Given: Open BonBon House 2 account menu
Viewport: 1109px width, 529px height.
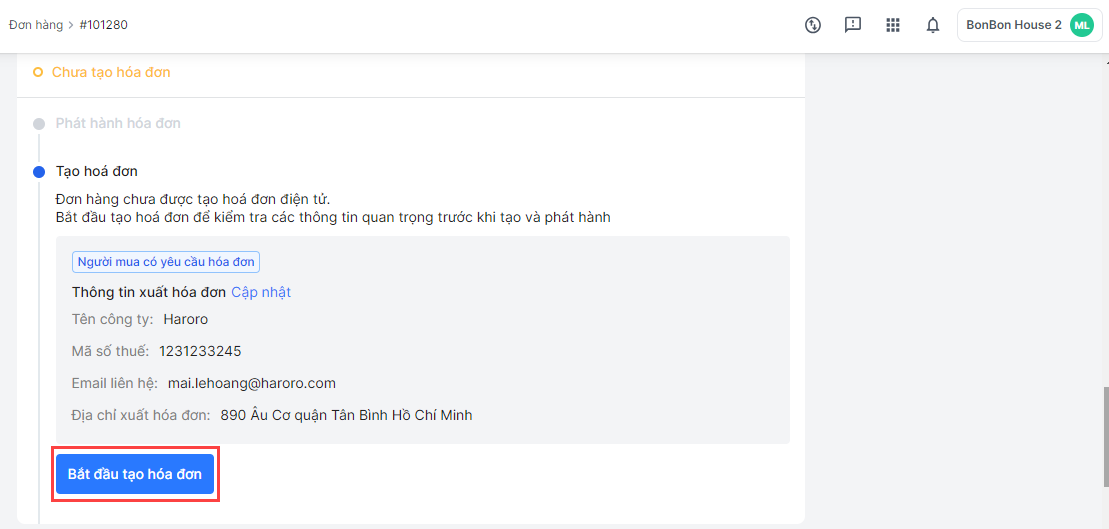Looking at the screenshot, I should coord(1029,25).
